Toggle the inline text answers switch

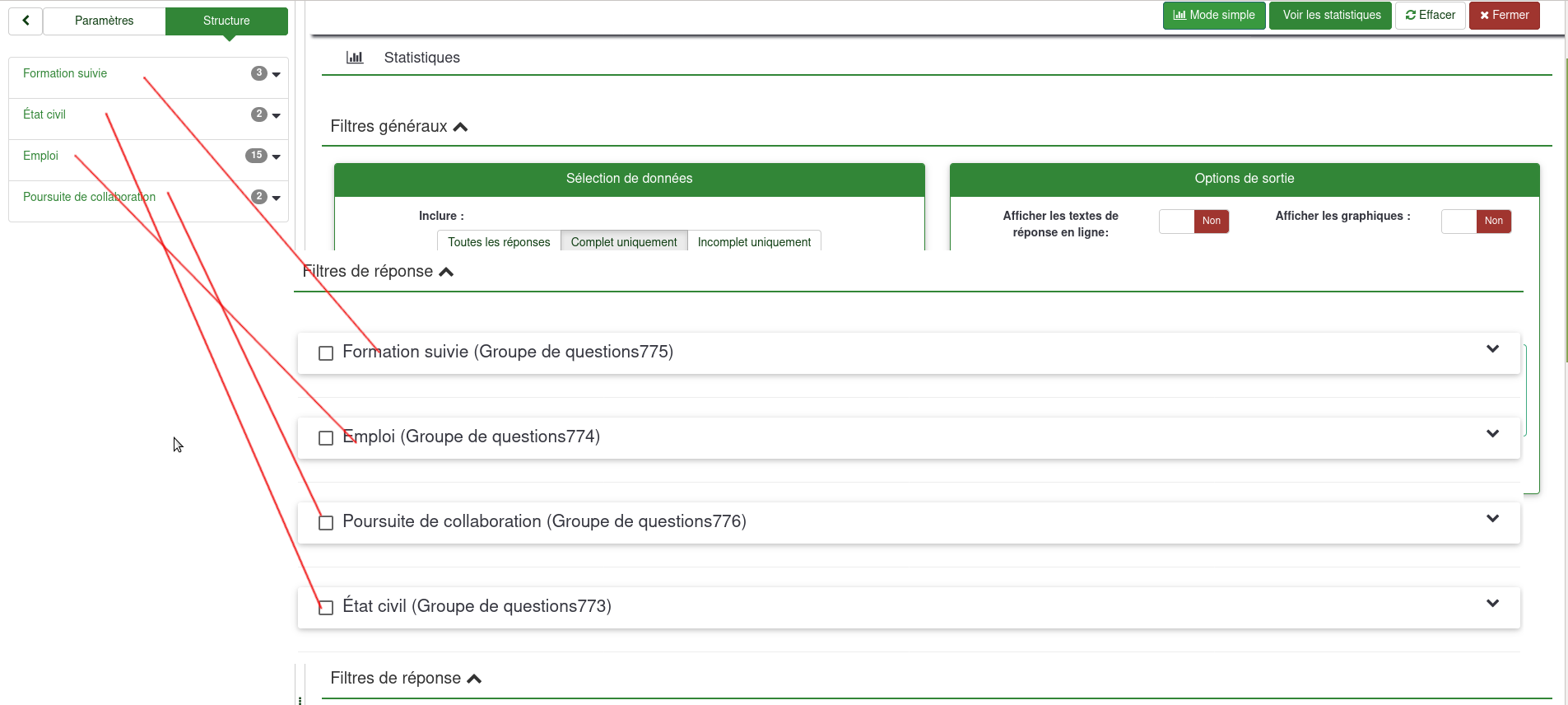(1193, 221)
